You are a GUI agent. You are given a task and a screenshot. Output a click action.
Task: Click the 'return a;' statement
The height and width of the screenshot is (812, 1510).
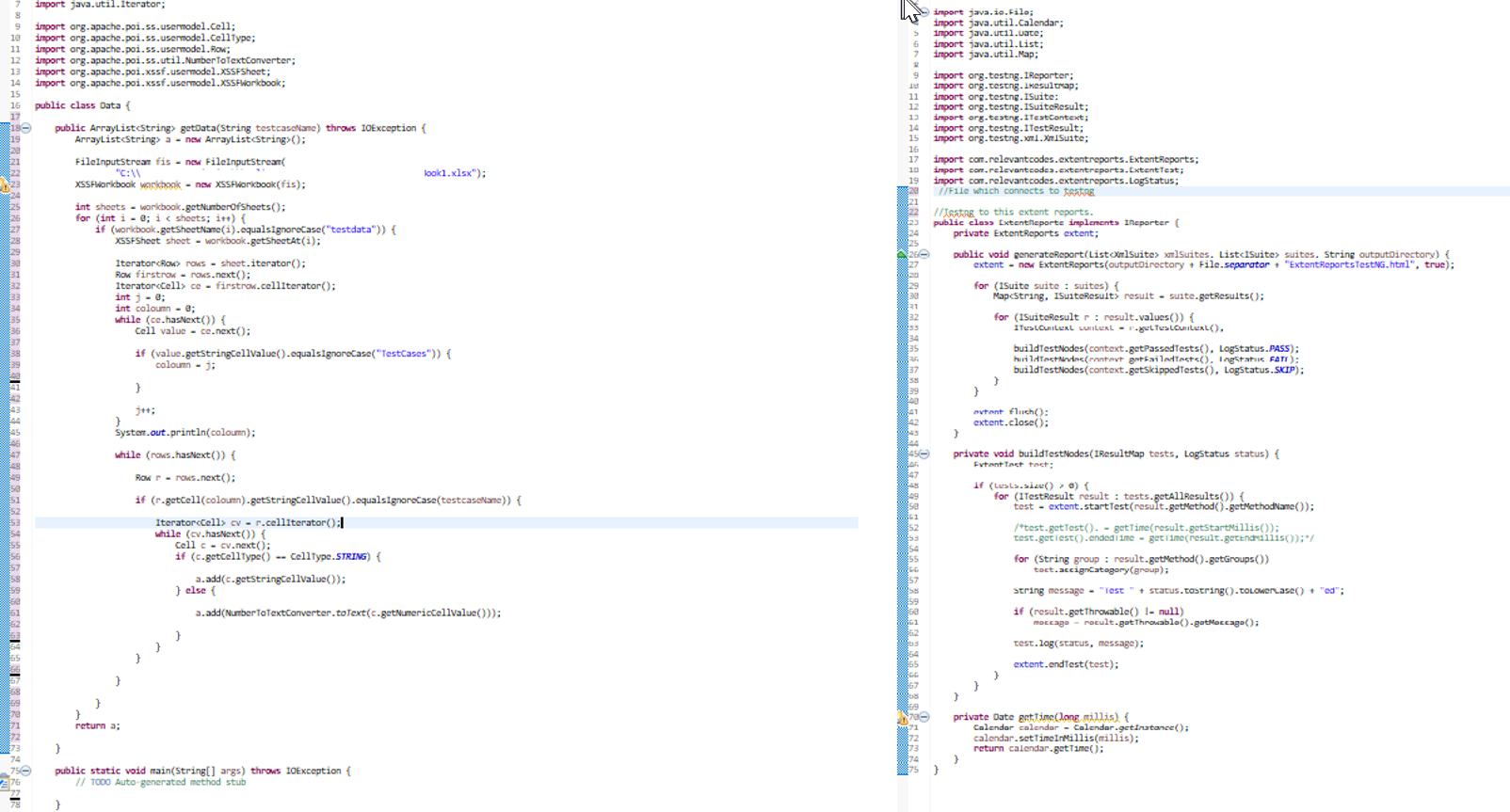(98, 726)
